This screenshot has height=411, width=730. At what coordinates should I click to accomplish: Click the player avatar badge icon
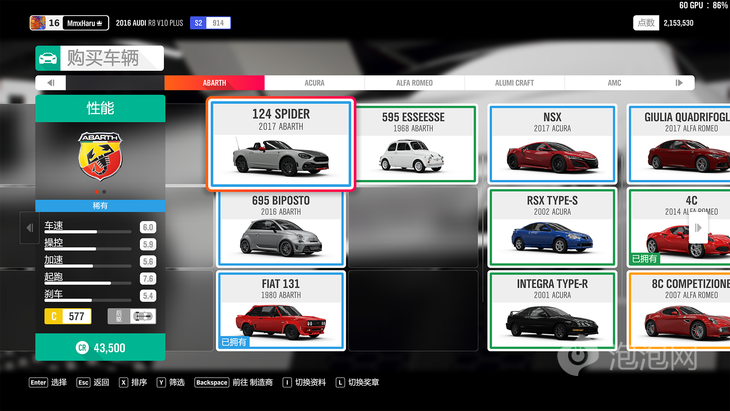(x=38, y=23)
